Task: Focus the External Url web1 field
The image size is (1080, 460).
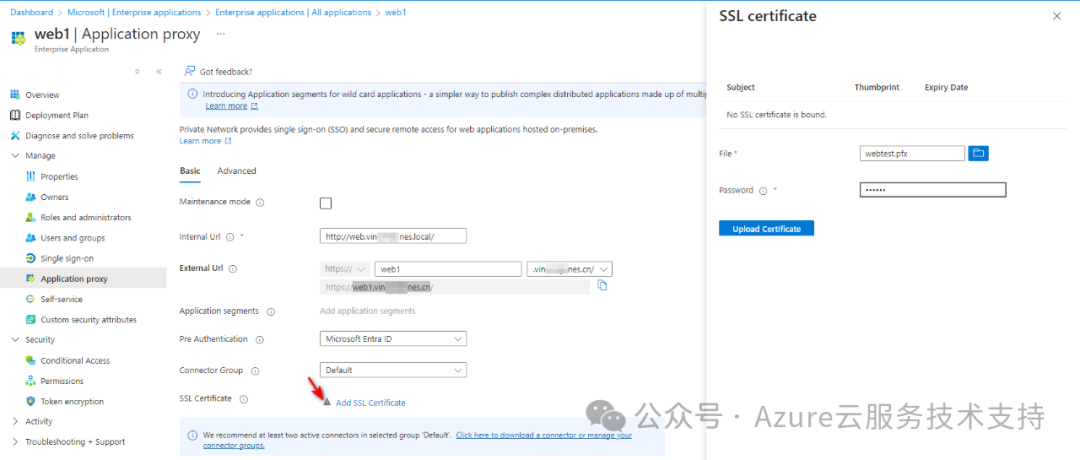Action: 448,269
